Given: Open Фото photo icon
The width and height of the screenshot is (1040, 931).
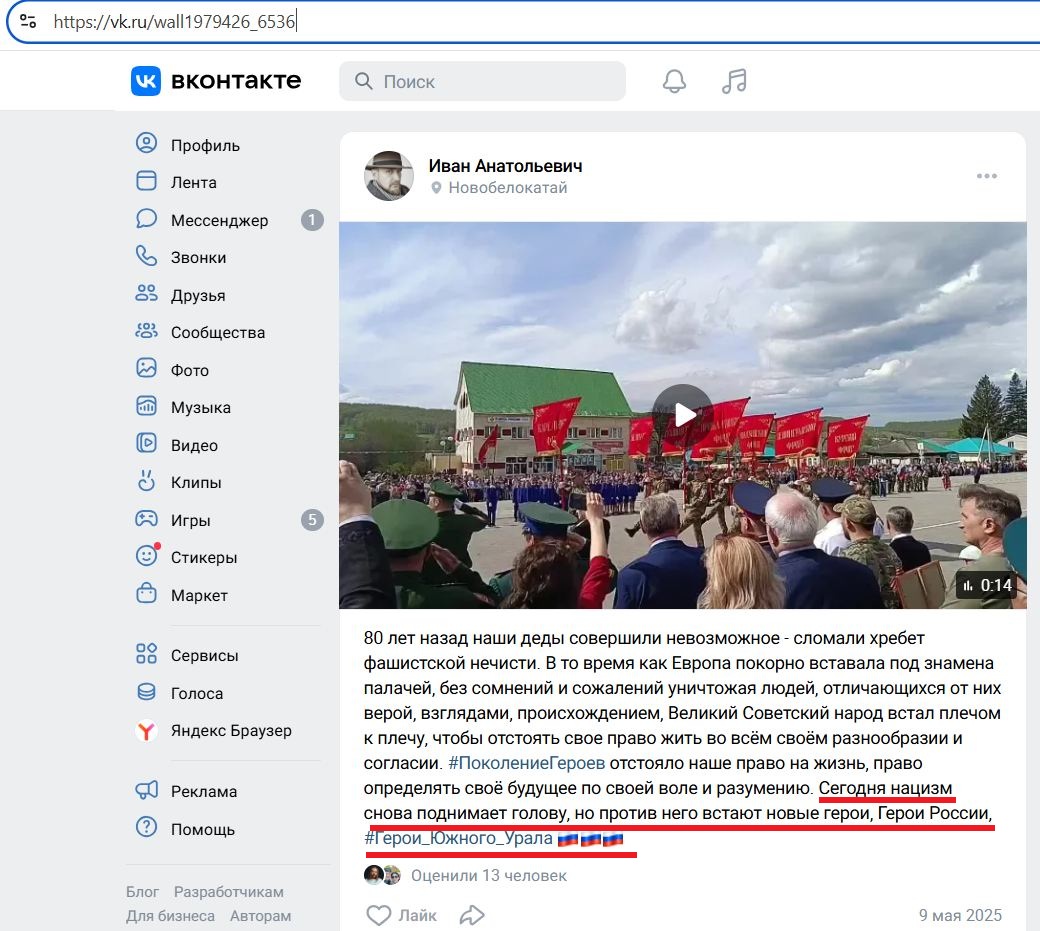Looking at the screenshot, I should 147,368.
